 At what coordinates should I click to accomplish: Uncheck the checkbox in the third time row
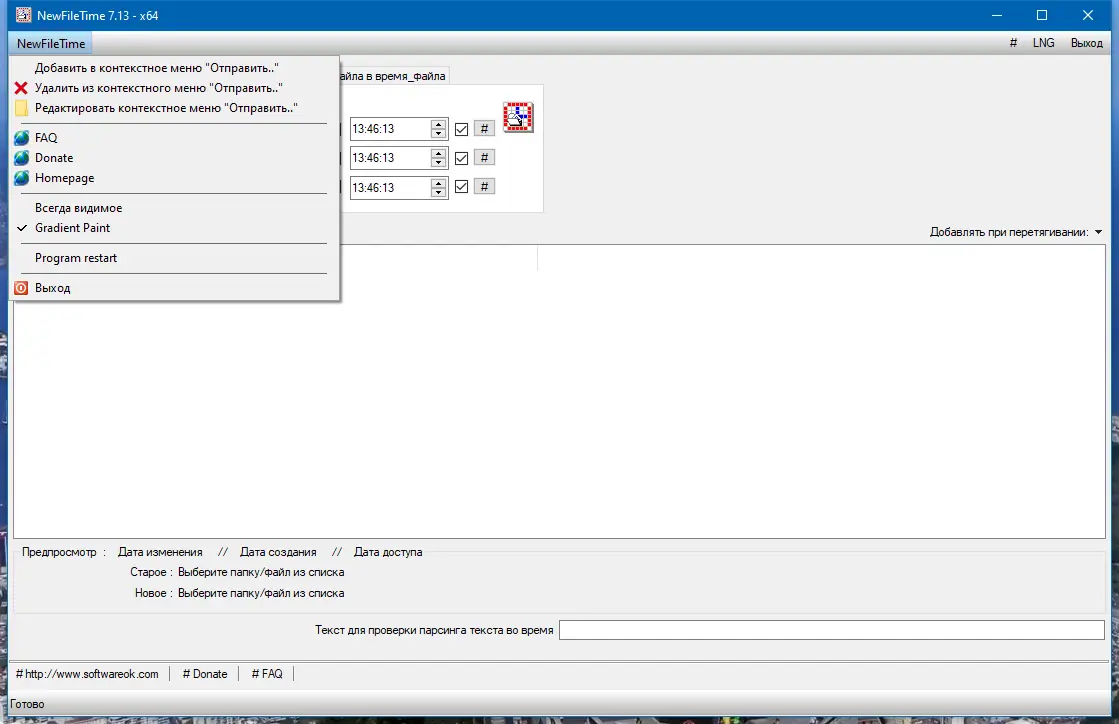pyautogui.click(x=461, y=187)
